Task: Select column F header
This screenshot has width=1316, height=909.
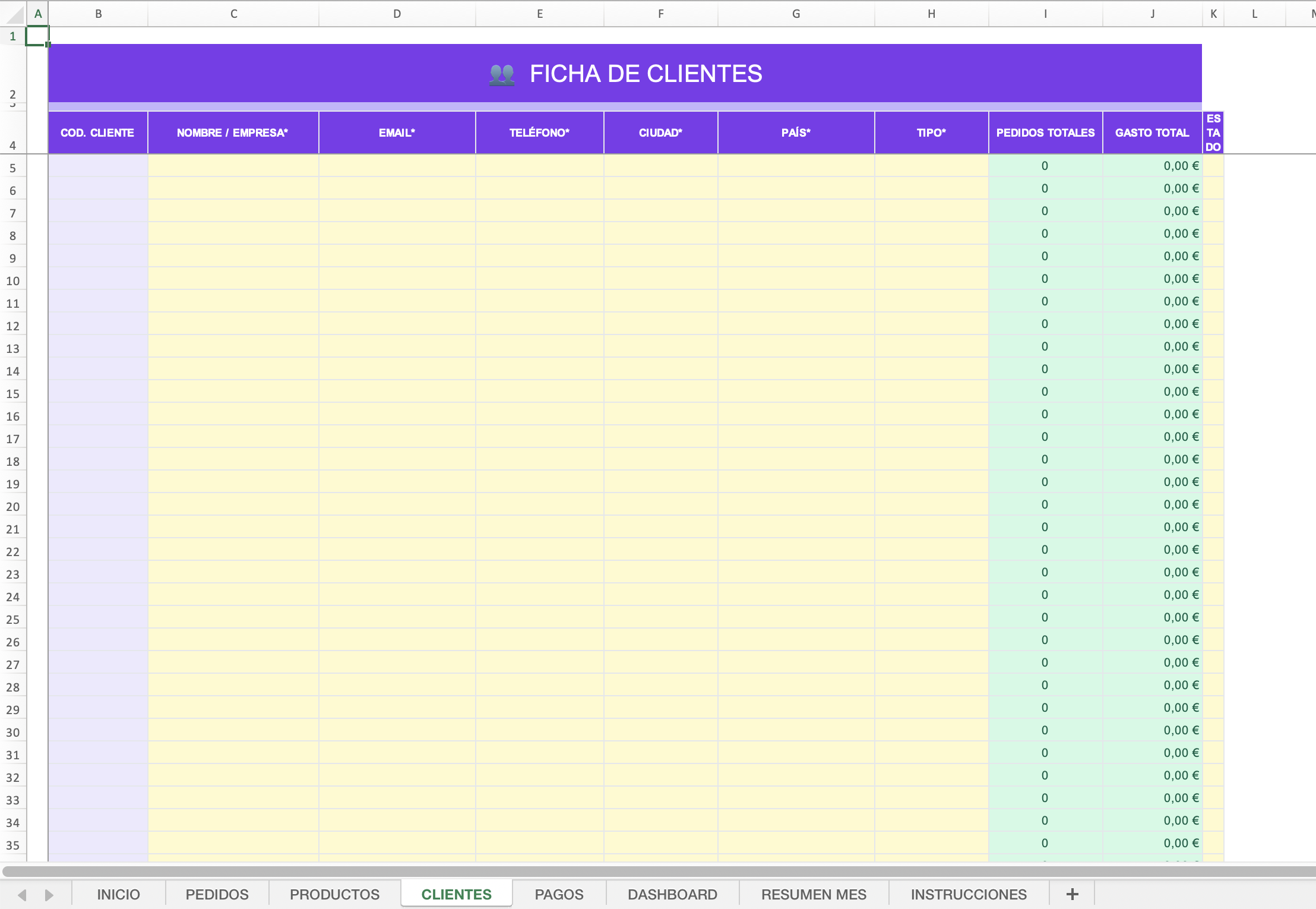Action: click(x=661, y=14)
